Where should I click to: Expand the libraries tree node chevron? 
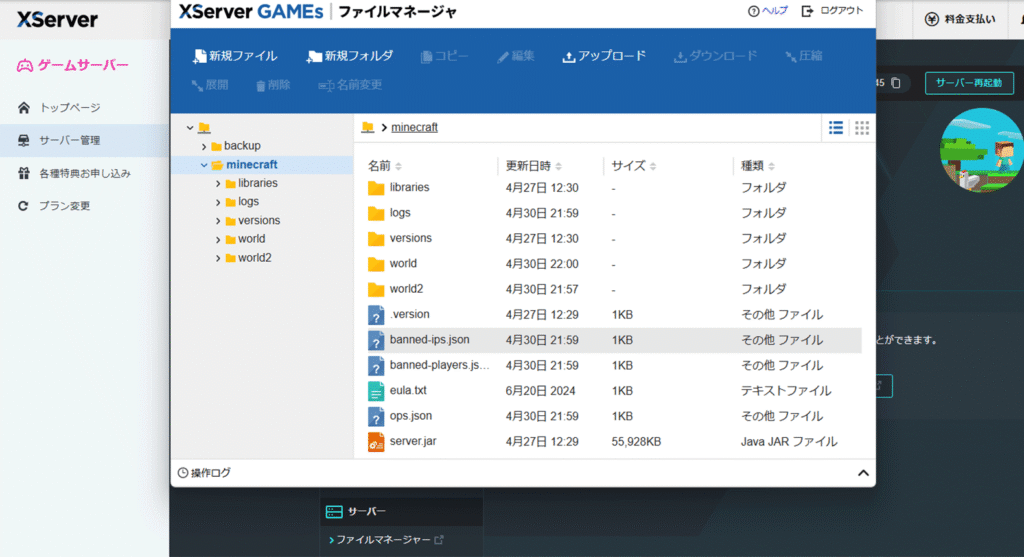coord(218,184)
